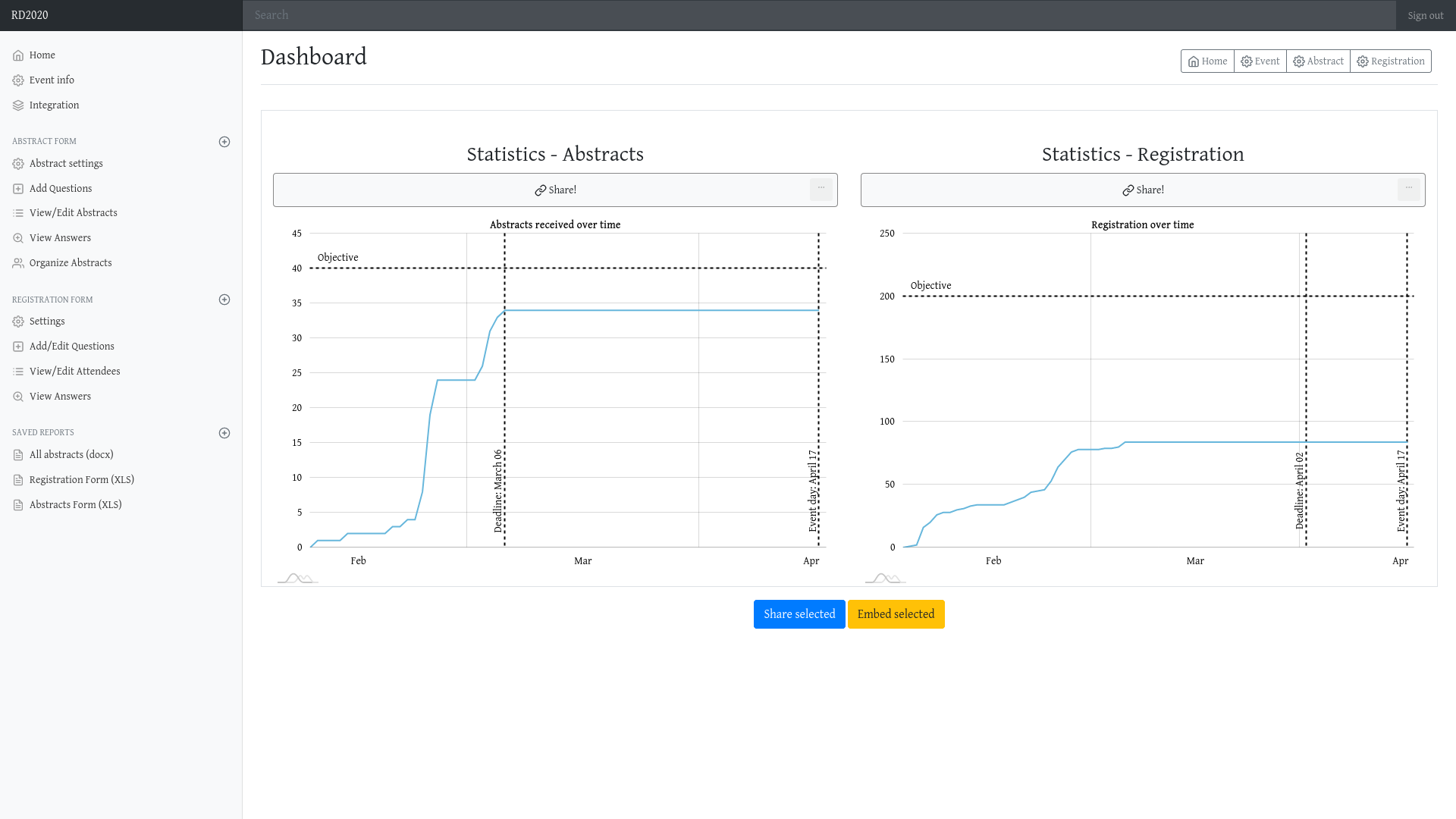1456x819 pixels.
Task: Click the Registration Form (XLS) file icon
Action: coord(18,480)
